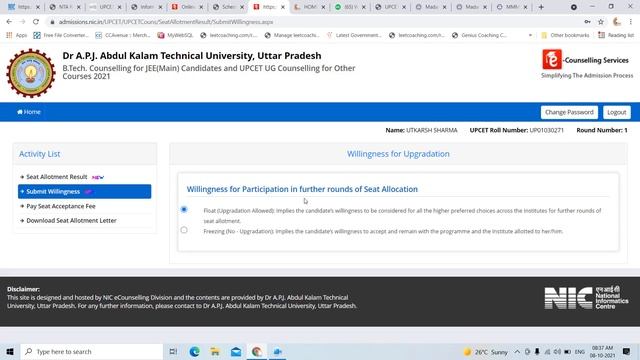The image size is (640, 360).
Task: Click the Logout button
Action: (616, 112)
